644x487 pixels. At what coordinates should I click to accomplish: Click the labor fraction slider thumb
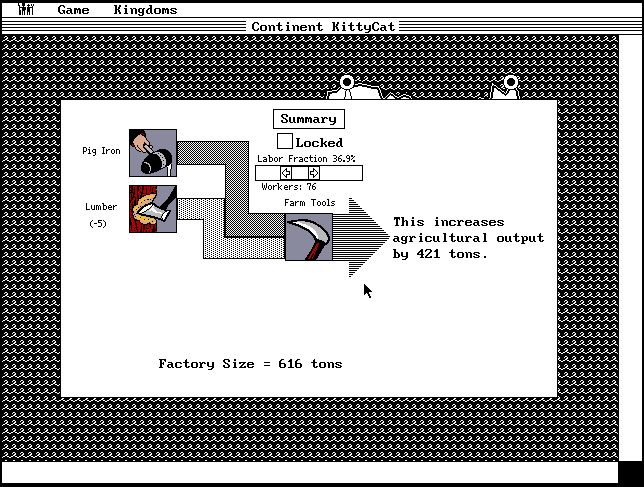click(300, 173)
